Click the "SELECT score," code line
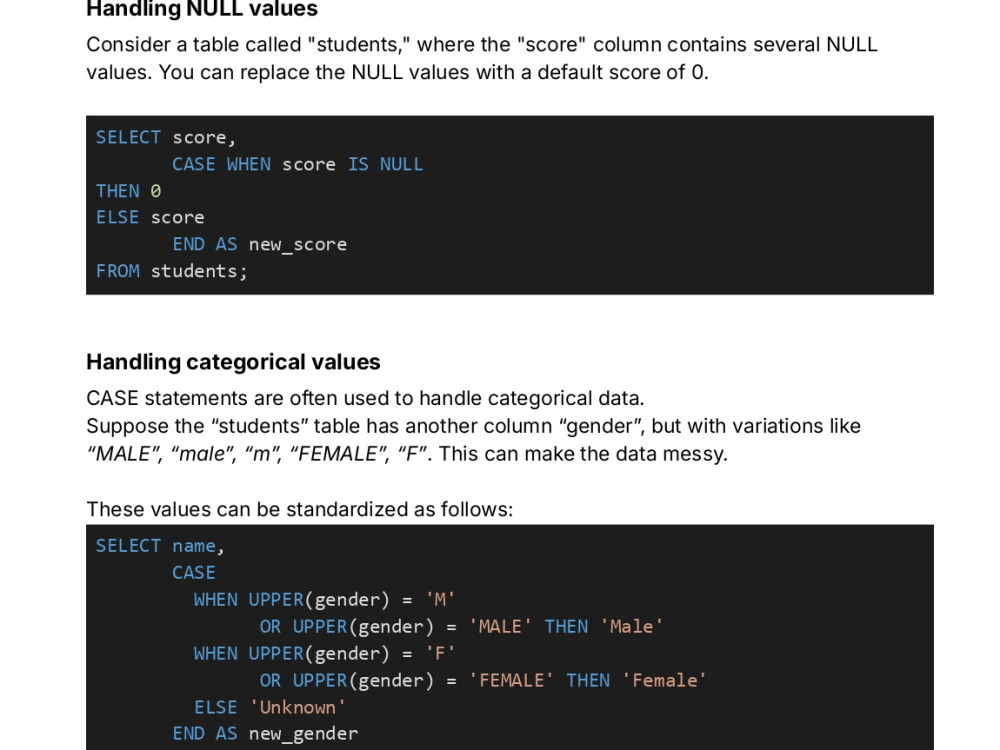 pyautogui.click(x=166, y=137)
